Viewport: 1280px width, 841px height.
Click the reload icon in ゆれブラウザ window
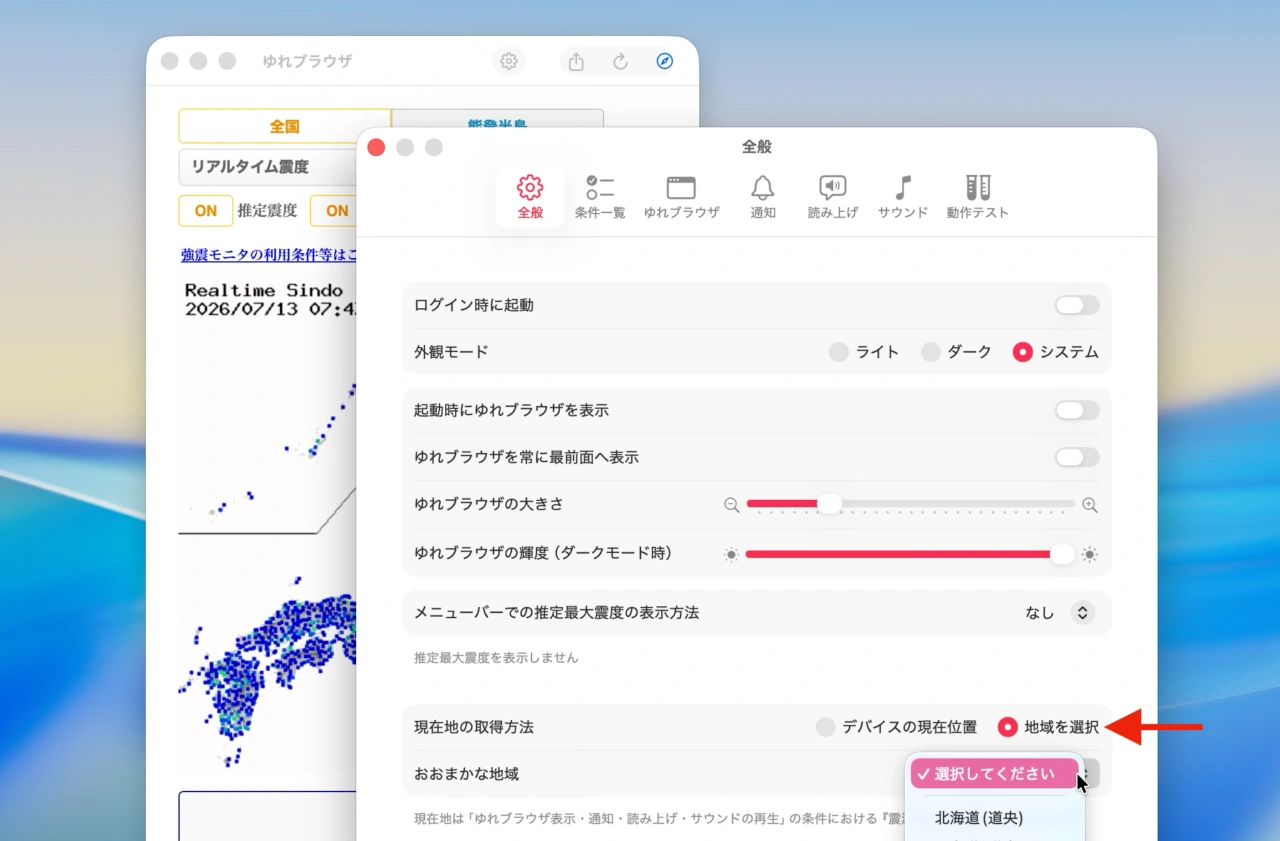click(x=620, y=62)
